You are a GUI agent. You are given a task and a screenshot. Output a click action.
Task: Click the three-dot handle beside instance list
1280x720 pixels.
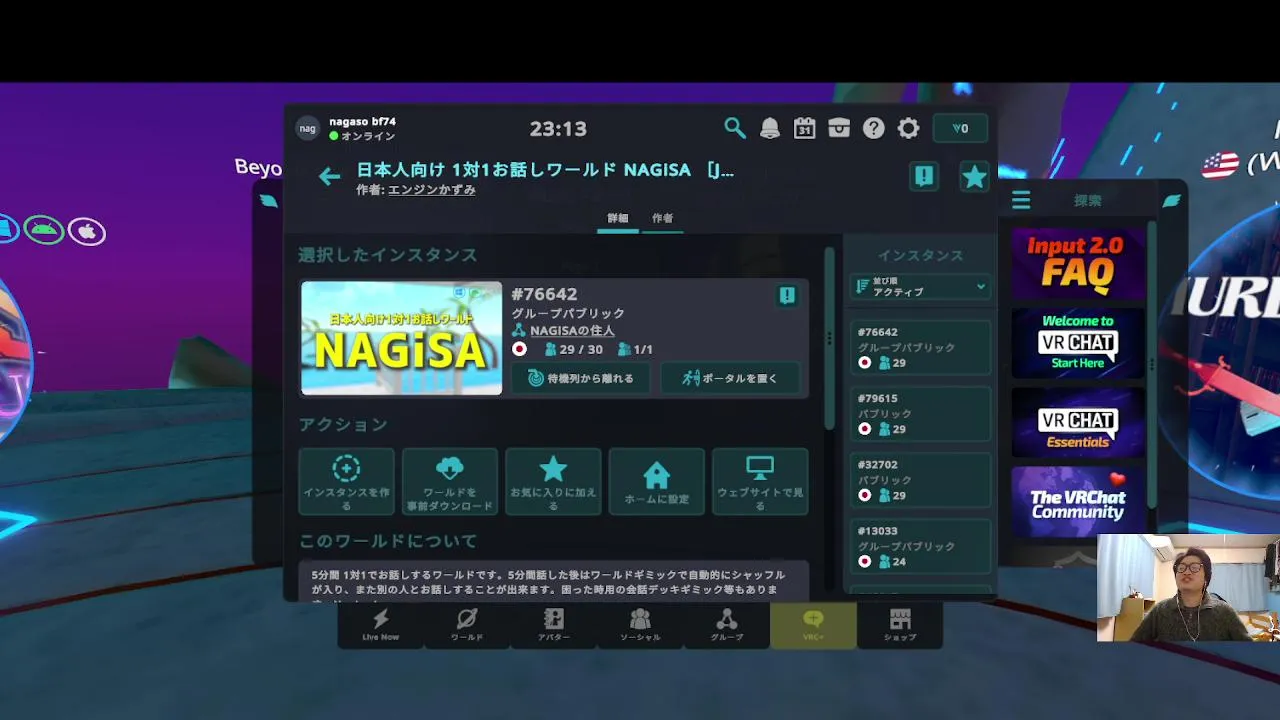click(829, 339)
